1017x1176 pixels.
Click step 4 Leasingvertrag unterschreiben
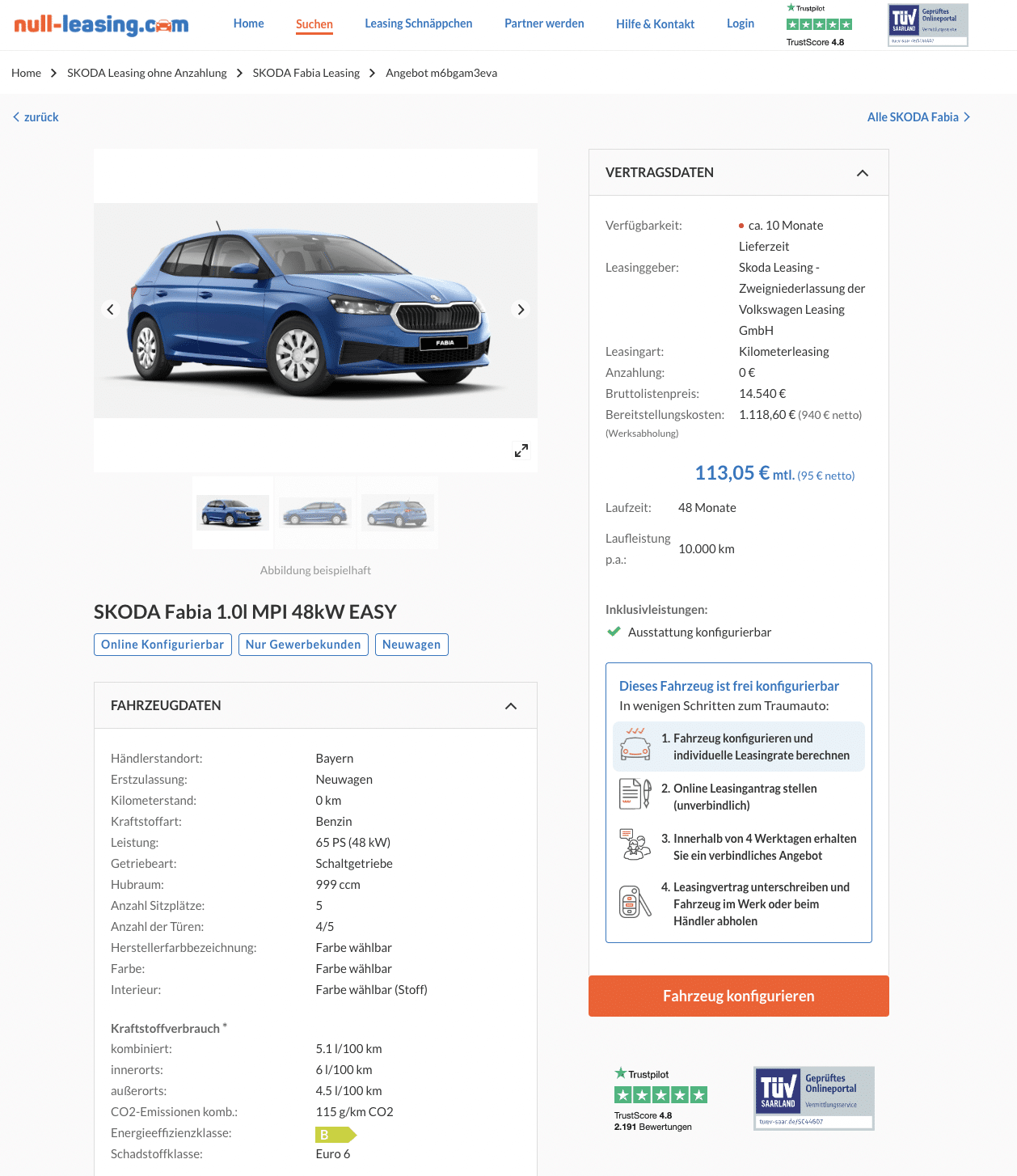coord(739,904)
